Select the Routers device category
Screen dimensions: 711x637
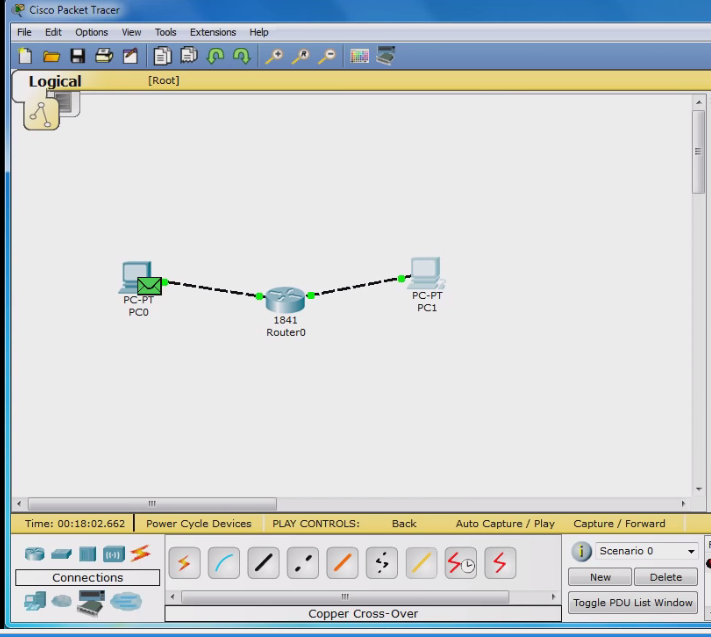point(34,554)
